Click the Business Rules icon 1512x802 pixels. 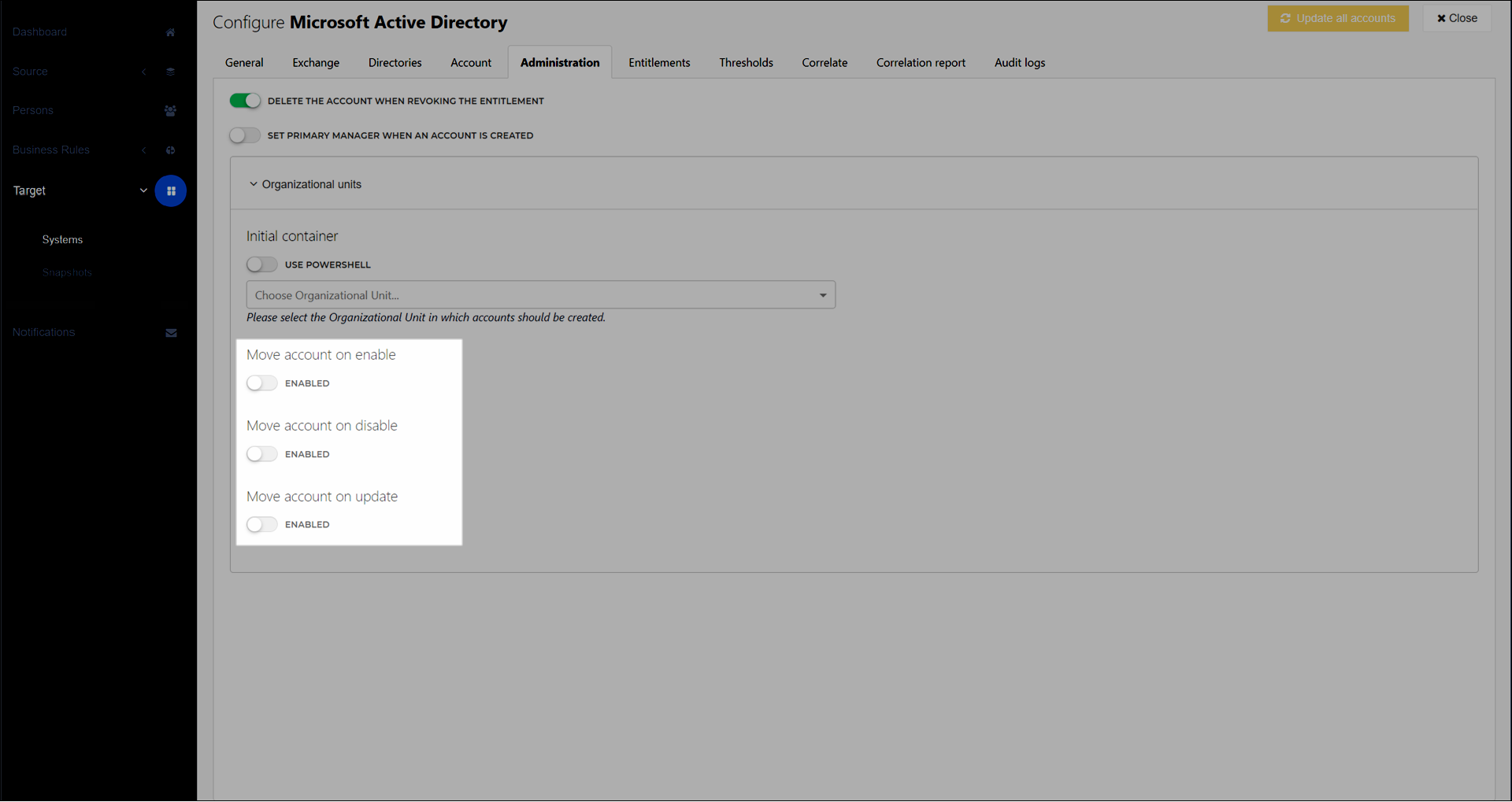tap(170, 150)
